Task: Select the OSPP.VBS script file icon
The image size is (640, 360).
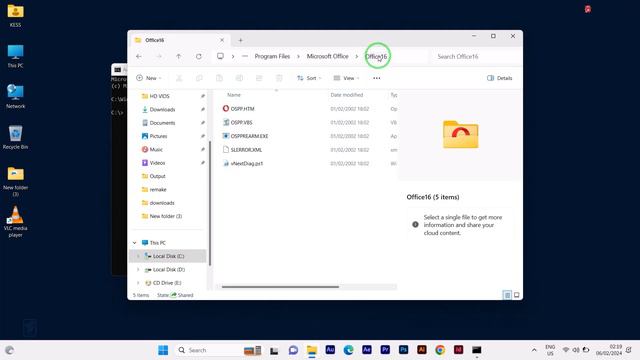Action: (226, 122)
